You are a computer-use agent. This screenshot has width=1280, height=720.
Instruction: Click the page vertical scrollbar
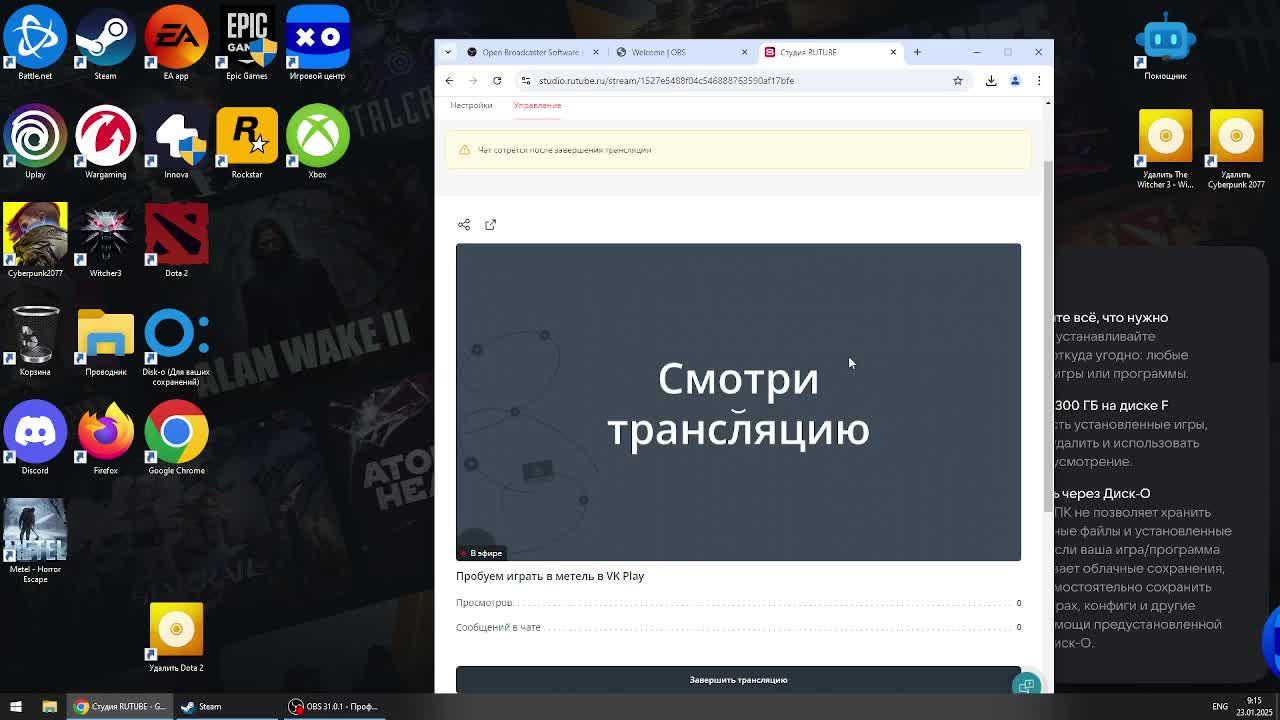click(1047, 330)
